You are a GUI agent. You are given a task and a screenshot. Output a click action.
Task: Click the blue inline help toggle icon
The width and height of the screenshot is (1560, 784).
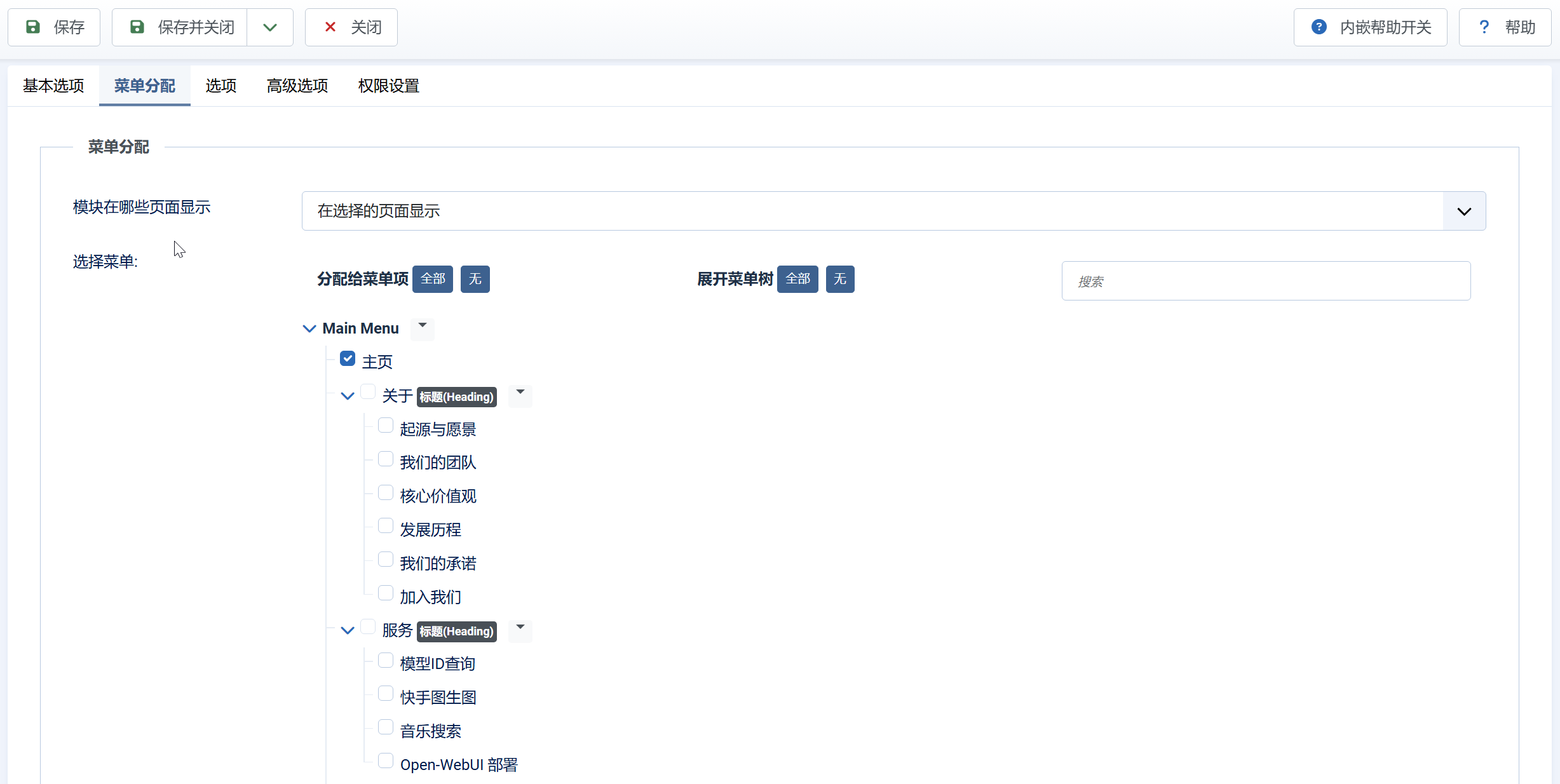(1319, 27)
